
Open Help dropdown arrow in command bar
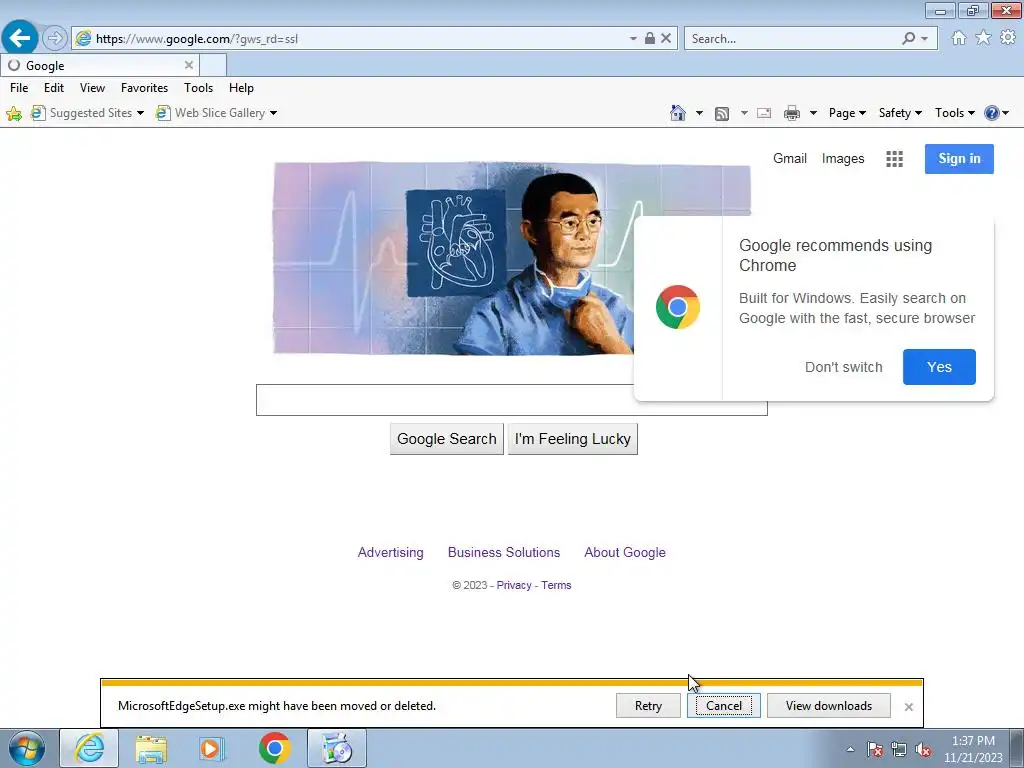coord(1006,113)
